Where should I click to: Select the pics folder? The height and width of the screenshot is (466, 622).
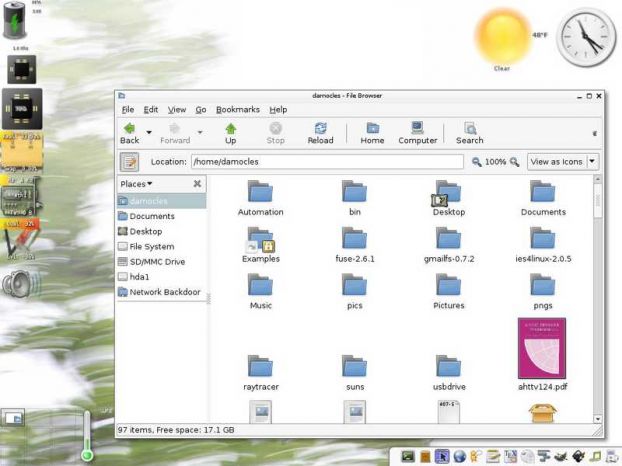(354, 292)
